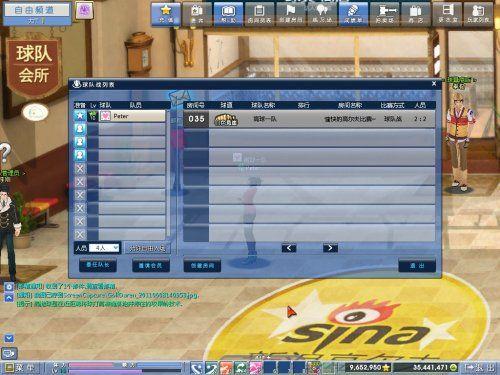Open the 4人 team size dropdown

104,248
